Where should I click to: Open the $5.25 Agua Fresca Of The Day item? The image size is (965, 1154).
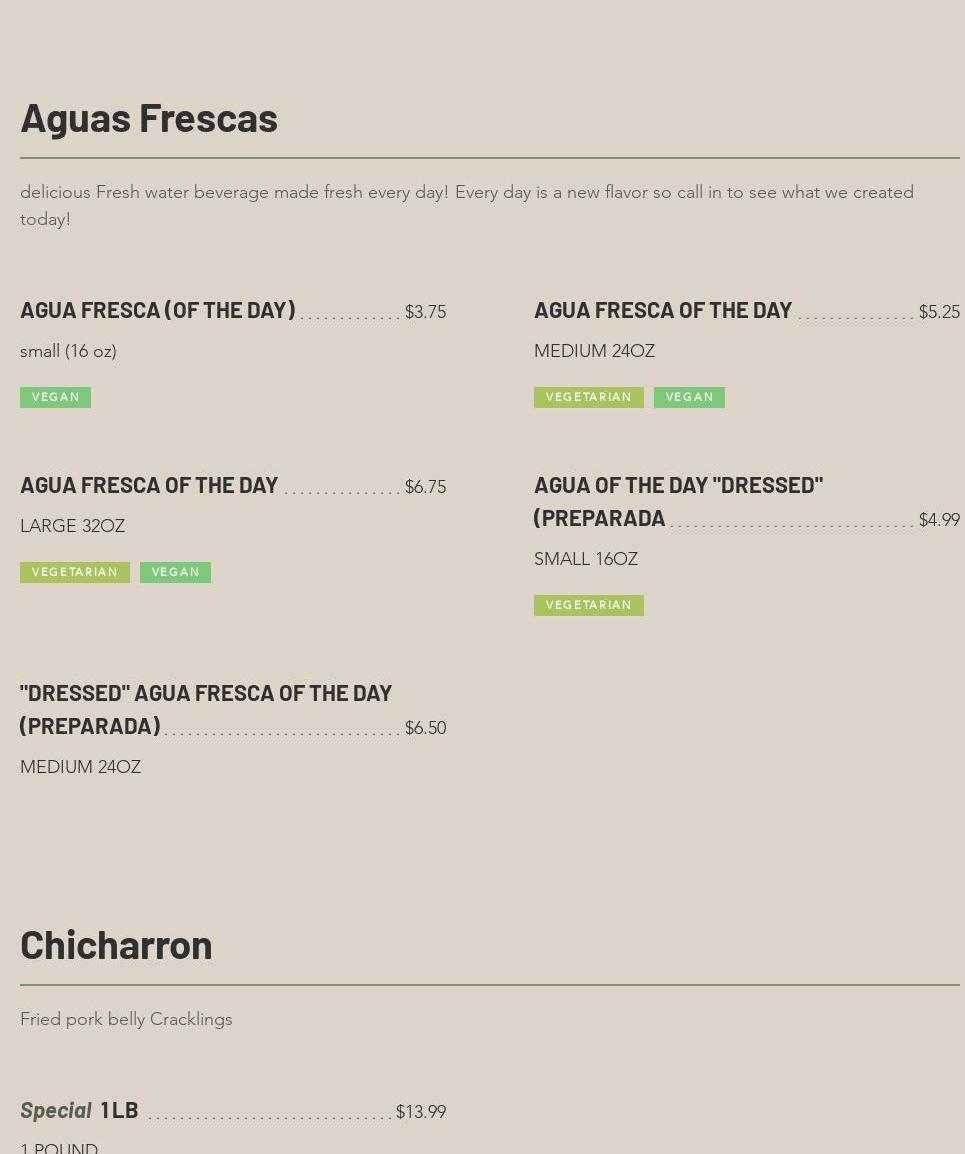[662, 310]
